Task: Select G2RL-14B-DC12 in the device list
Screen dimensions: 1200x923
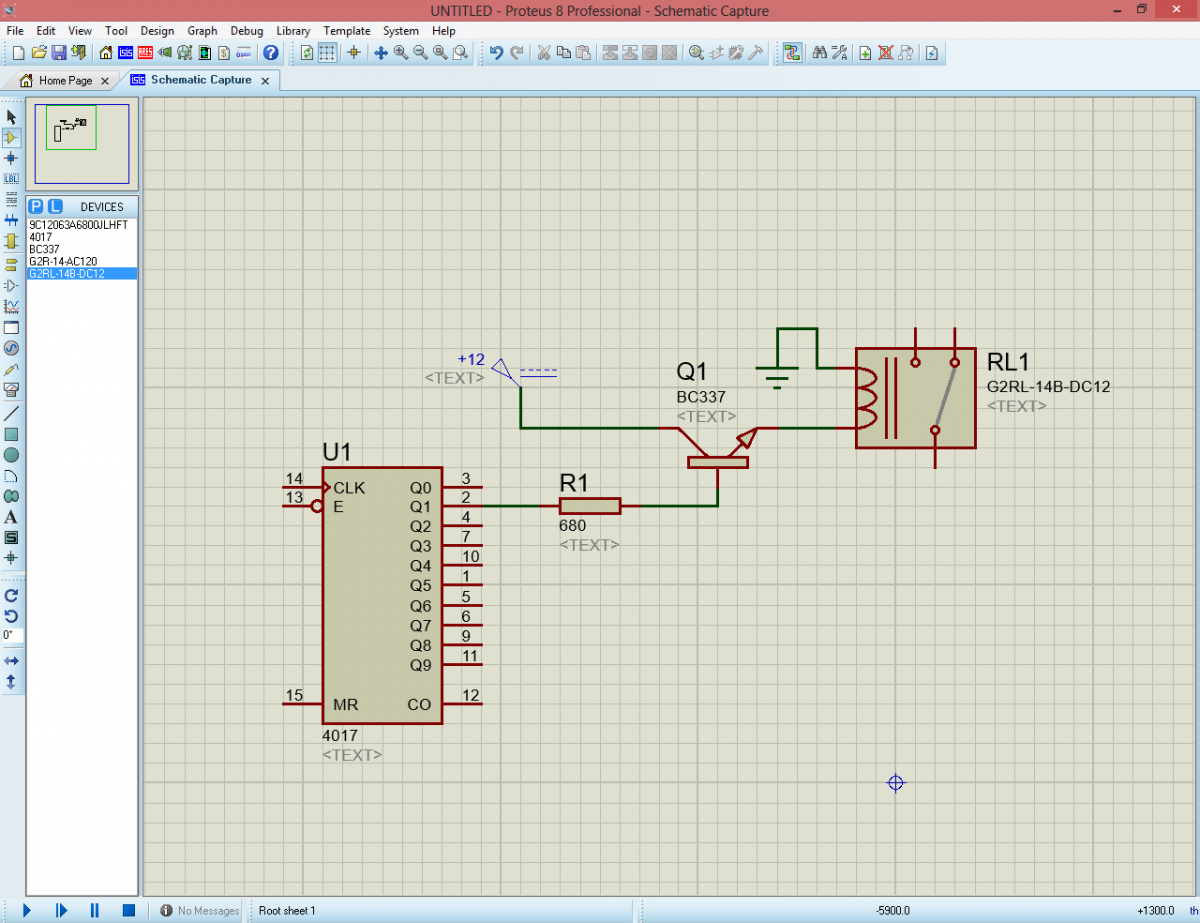Action: (82, 273)
